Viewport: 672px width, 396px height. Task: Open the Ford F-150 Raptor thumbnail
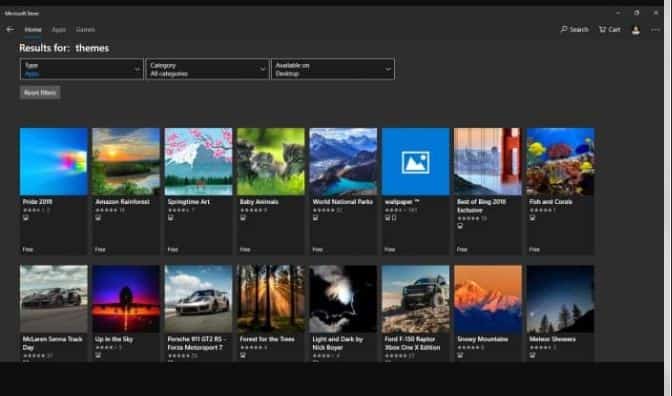point(416,299)
